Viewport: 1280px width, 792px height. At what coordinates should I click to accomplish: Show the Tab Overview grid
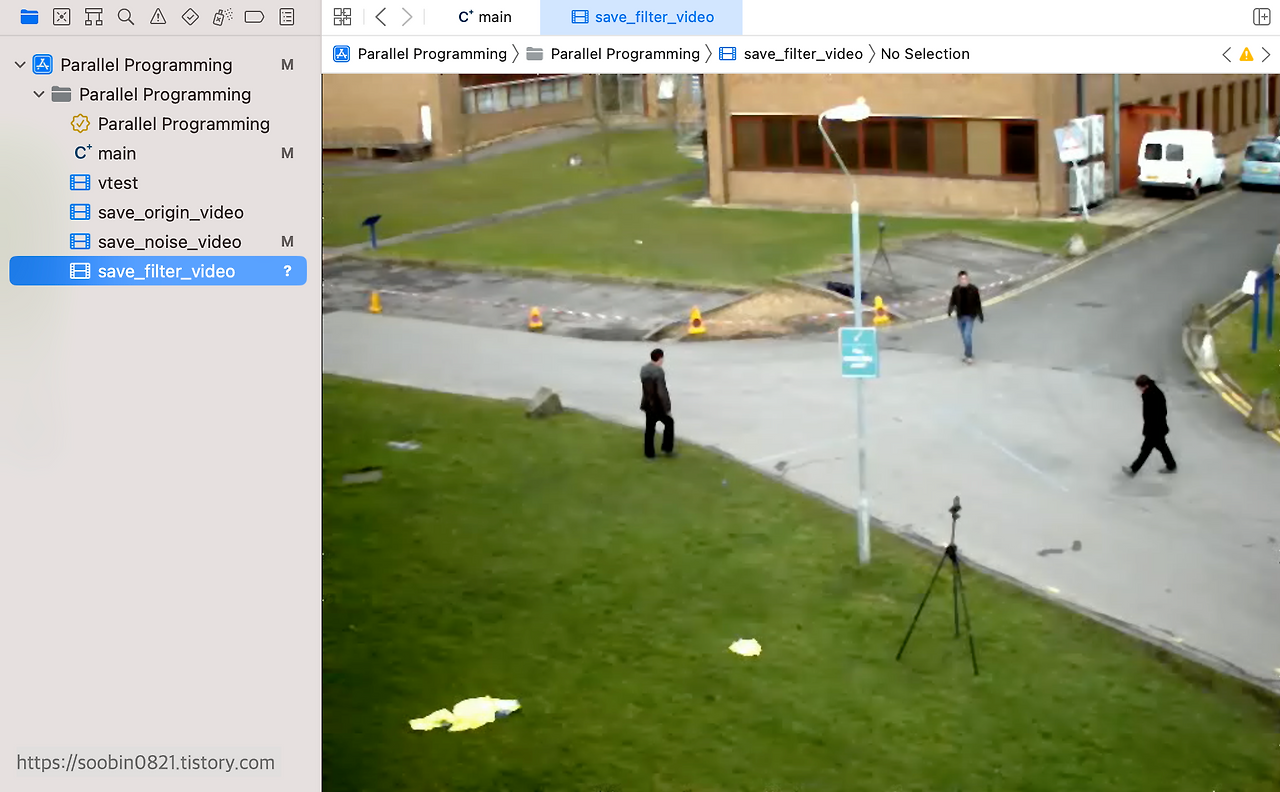pyautogui.click(x=342, y=17)
